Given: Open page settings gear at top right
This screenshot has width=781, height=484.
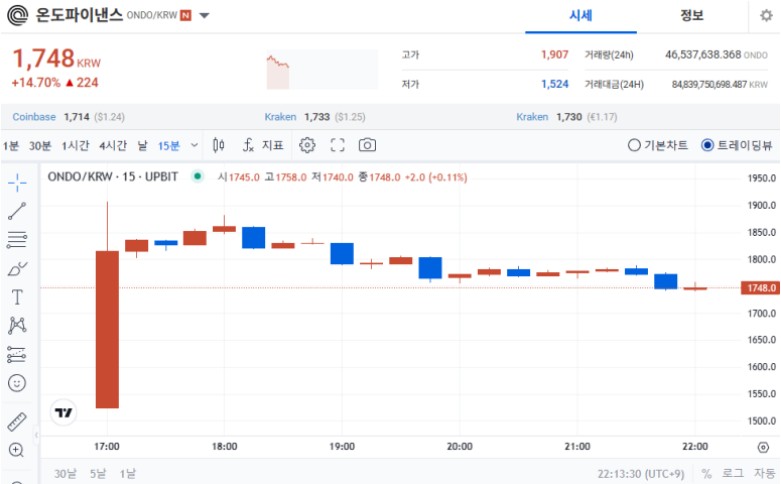Looking at the screenshot, I should pyautogui.click(x=766, y=15).
